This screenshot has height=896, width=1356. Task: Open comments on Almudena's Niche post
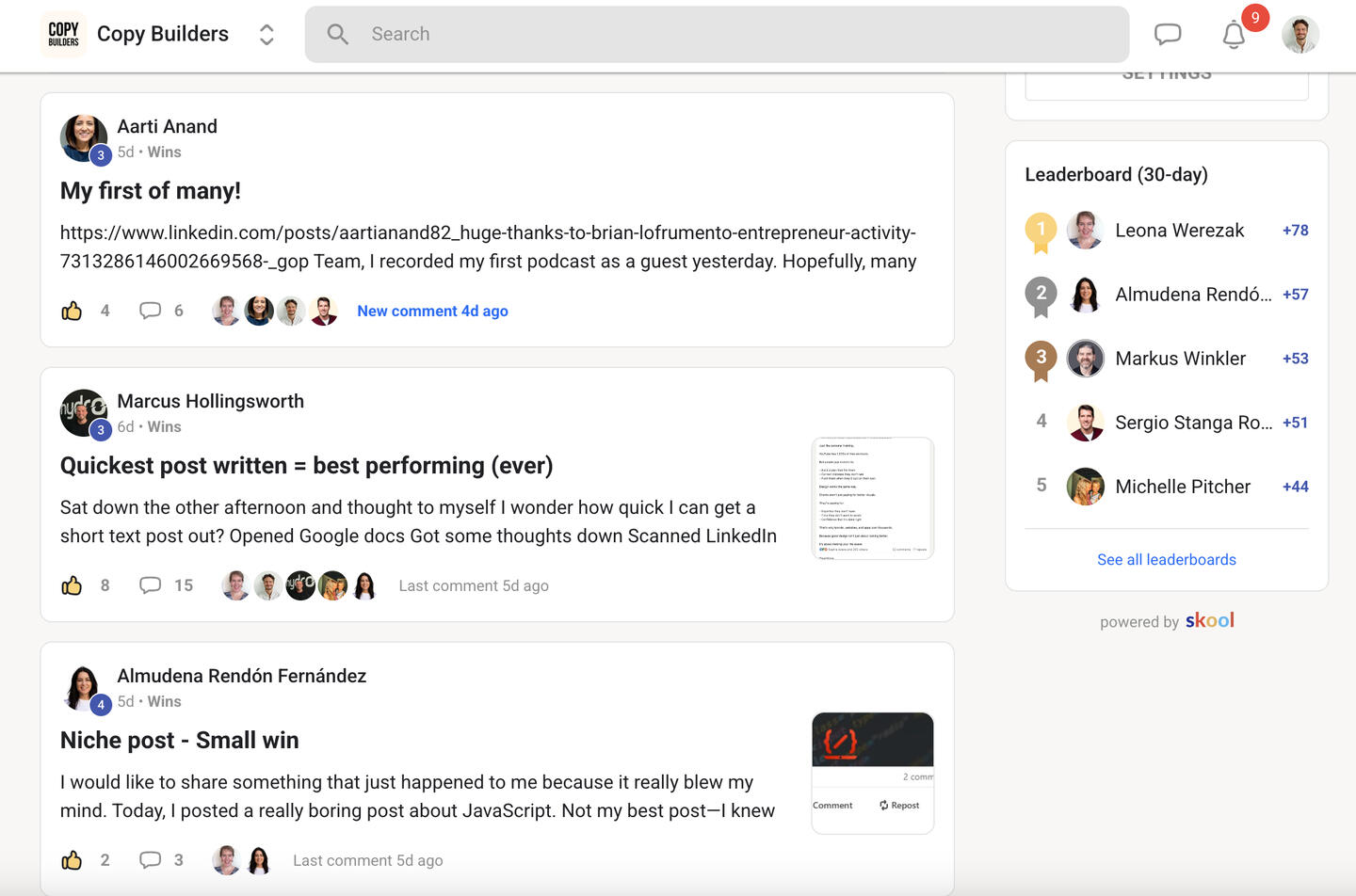[150, 860]
